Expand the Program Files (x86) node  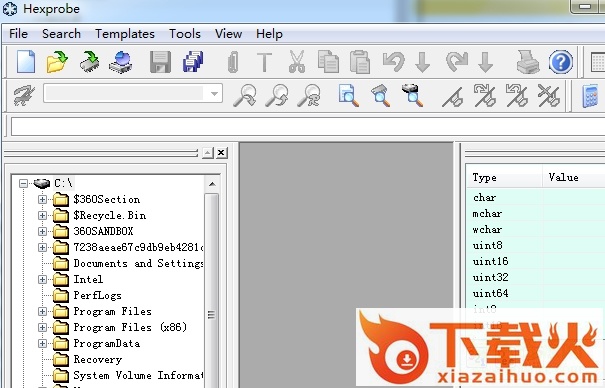42,327
